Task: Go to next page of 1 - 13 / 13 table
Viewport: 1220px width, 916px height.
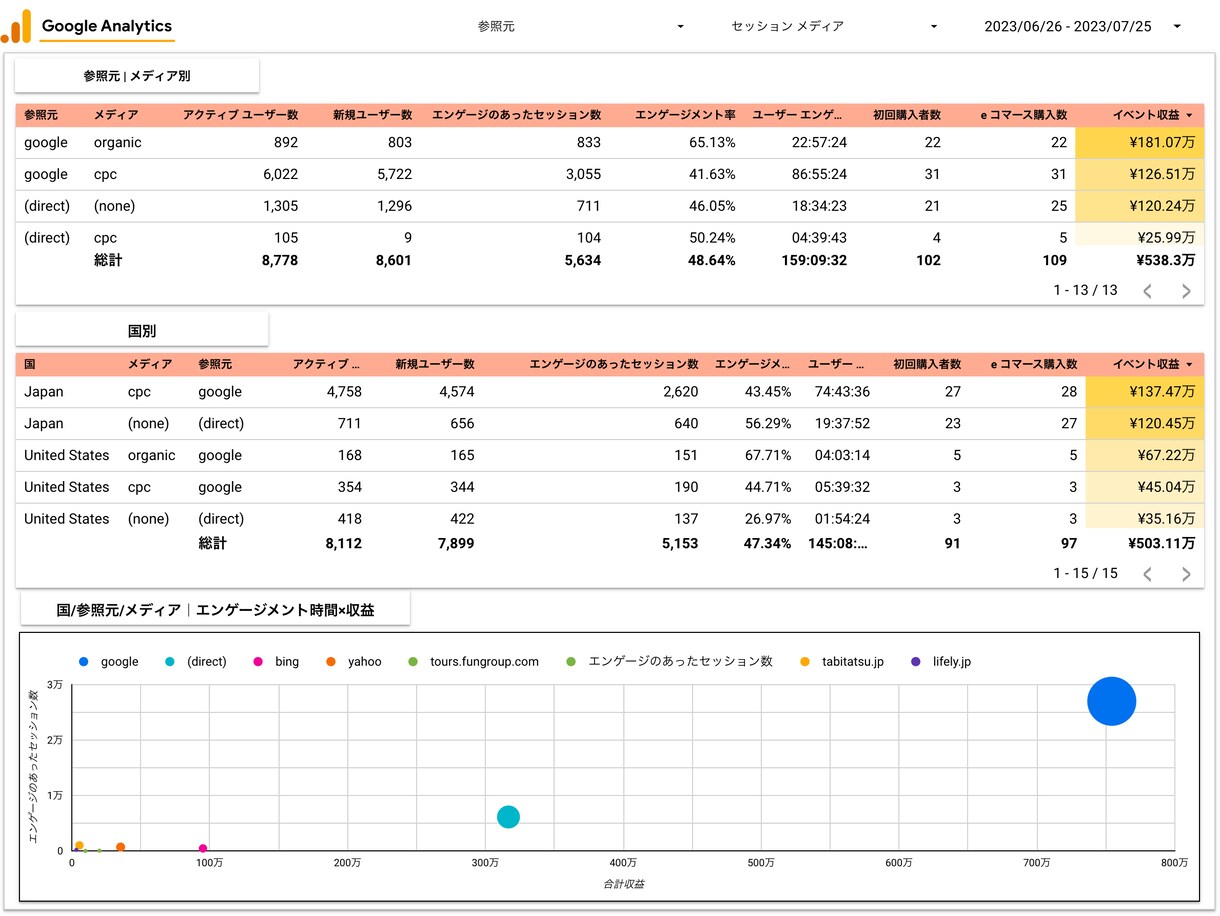Action: pyautogui.click(x=1186, y=291)
